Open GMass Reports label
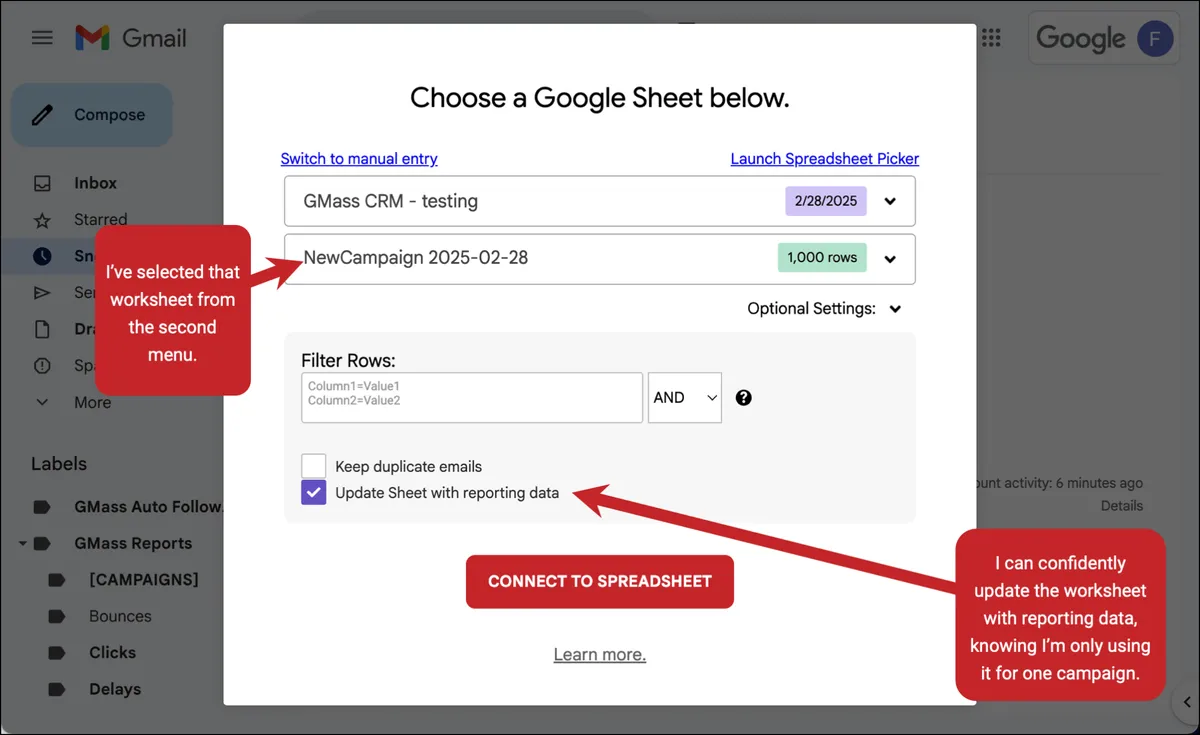 [133, 544]
